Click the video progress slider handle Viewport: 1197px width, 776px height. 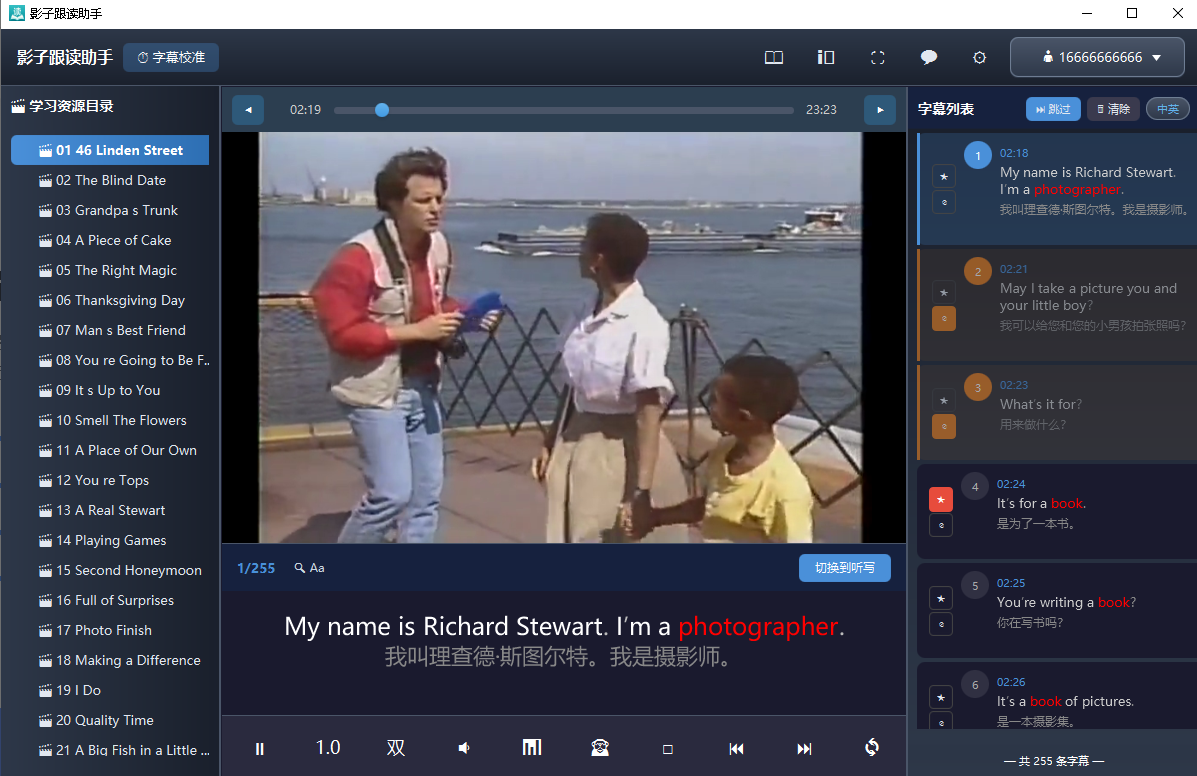coord(382,110)
